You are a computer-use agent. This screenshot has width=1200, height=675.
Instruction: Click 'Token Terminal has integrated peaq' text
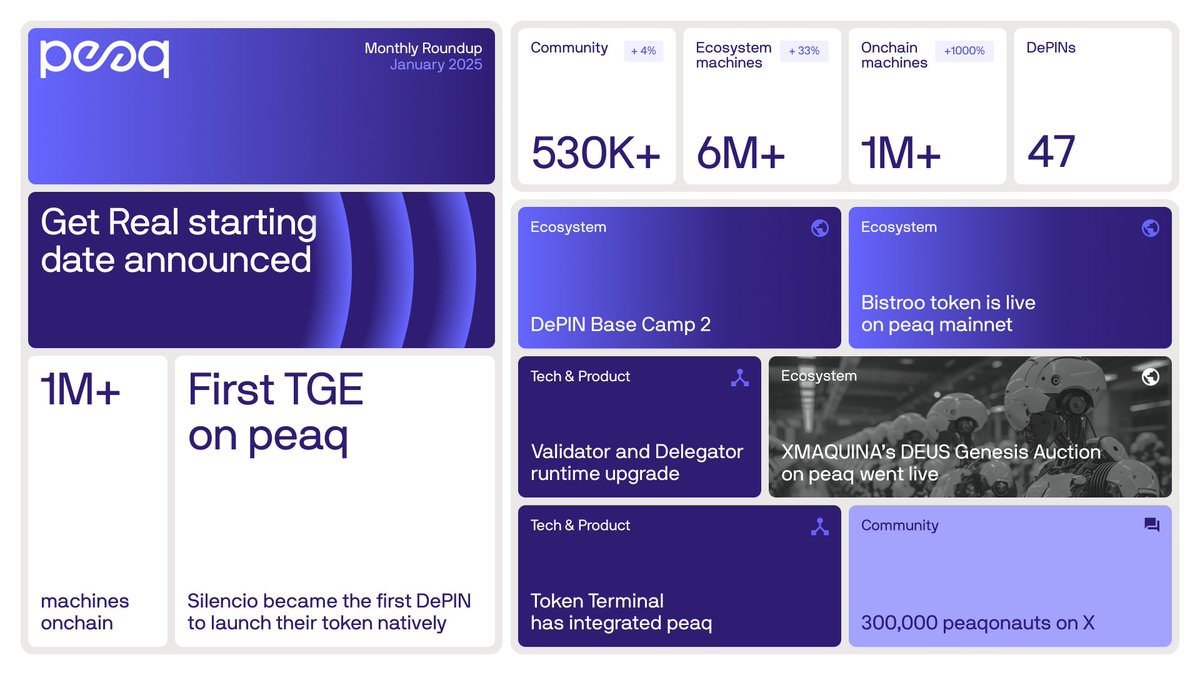[x=621, y=612]
